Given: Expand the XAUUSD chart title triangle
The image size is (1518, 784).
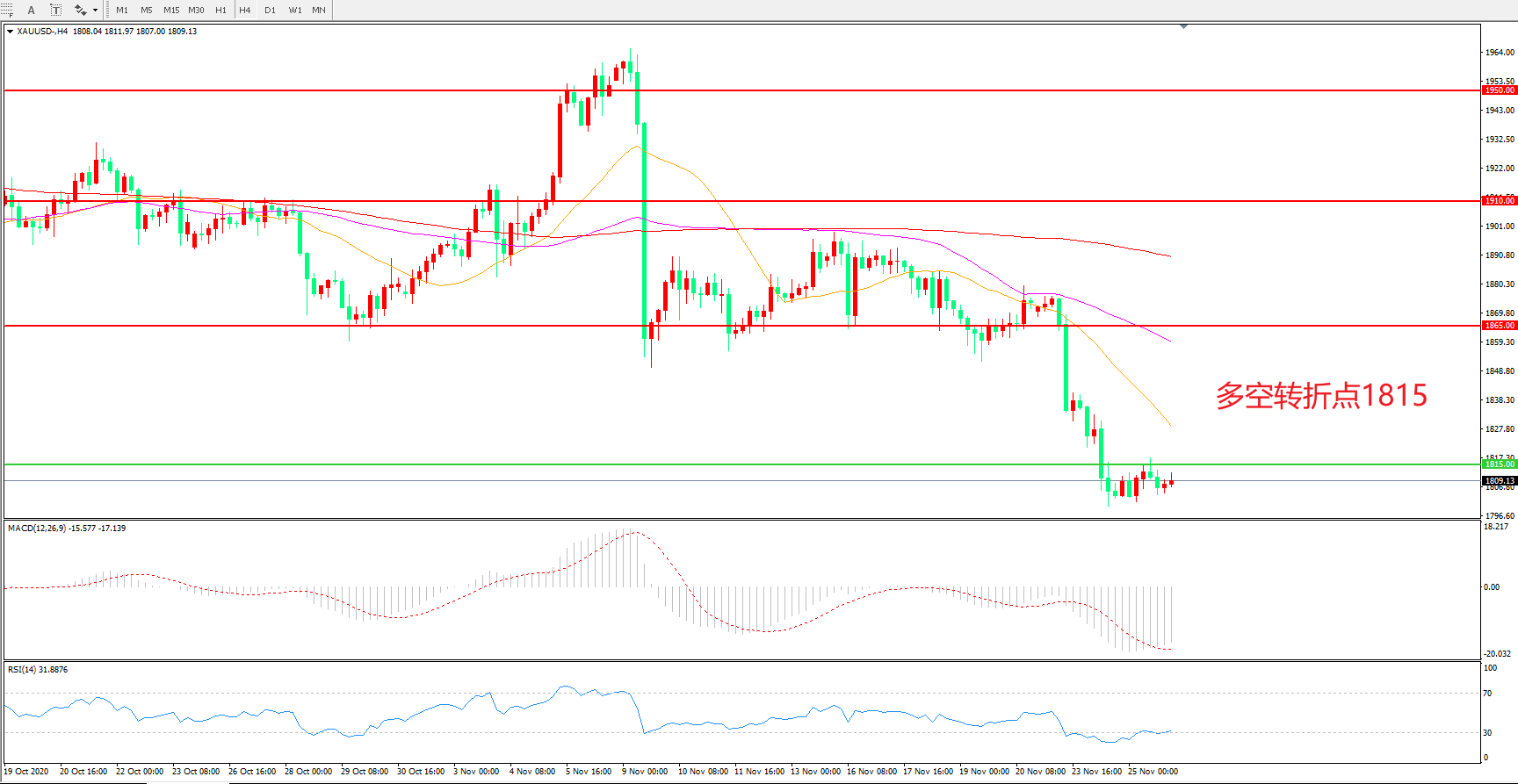Looking at the screenshot, I should pos(10,32).
